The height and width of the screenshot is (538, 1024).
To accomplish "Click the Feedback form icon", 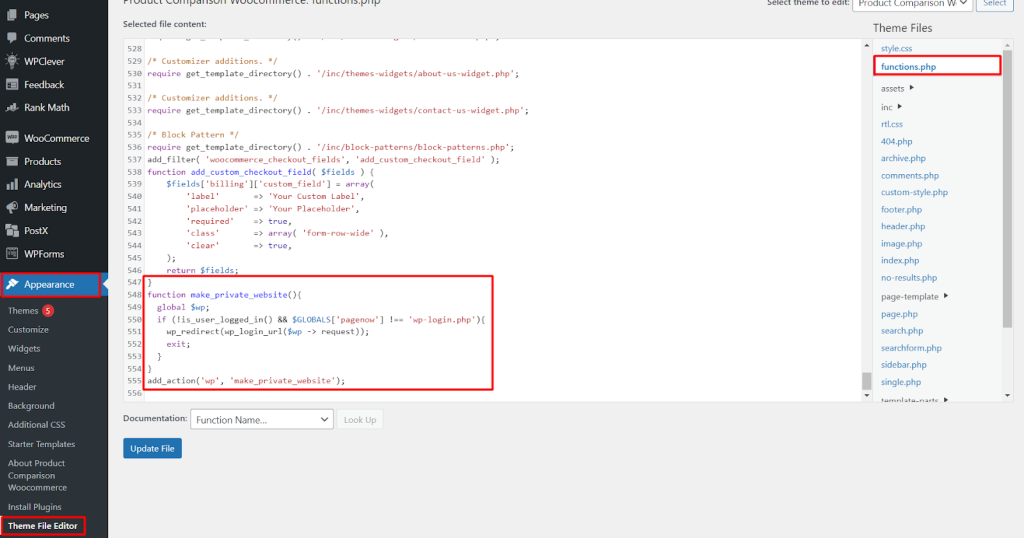I will coord(12,84).
